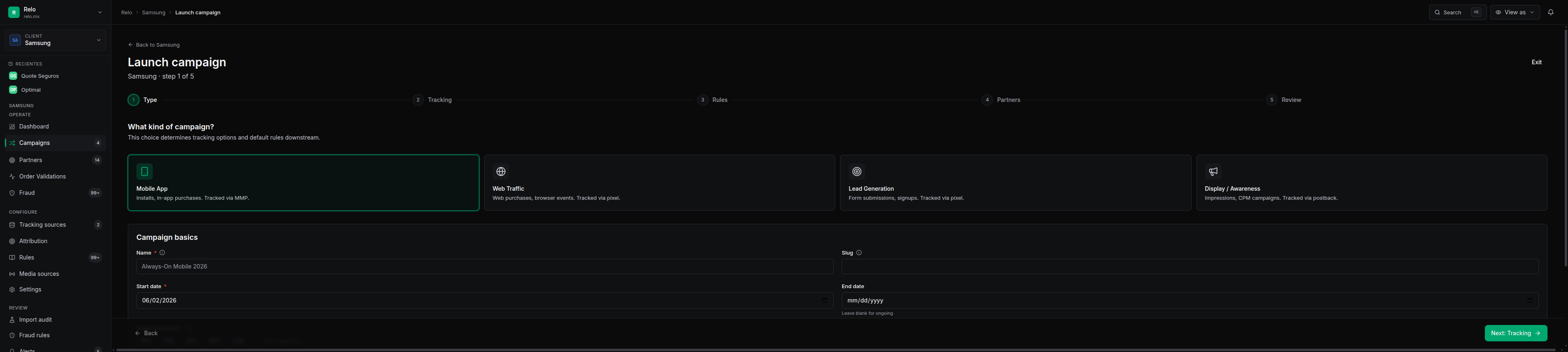The height and width of the screenshot is (352, 1568).
Task: Open the Start date calendar picker icon
Action: click(x=824, y=300)
